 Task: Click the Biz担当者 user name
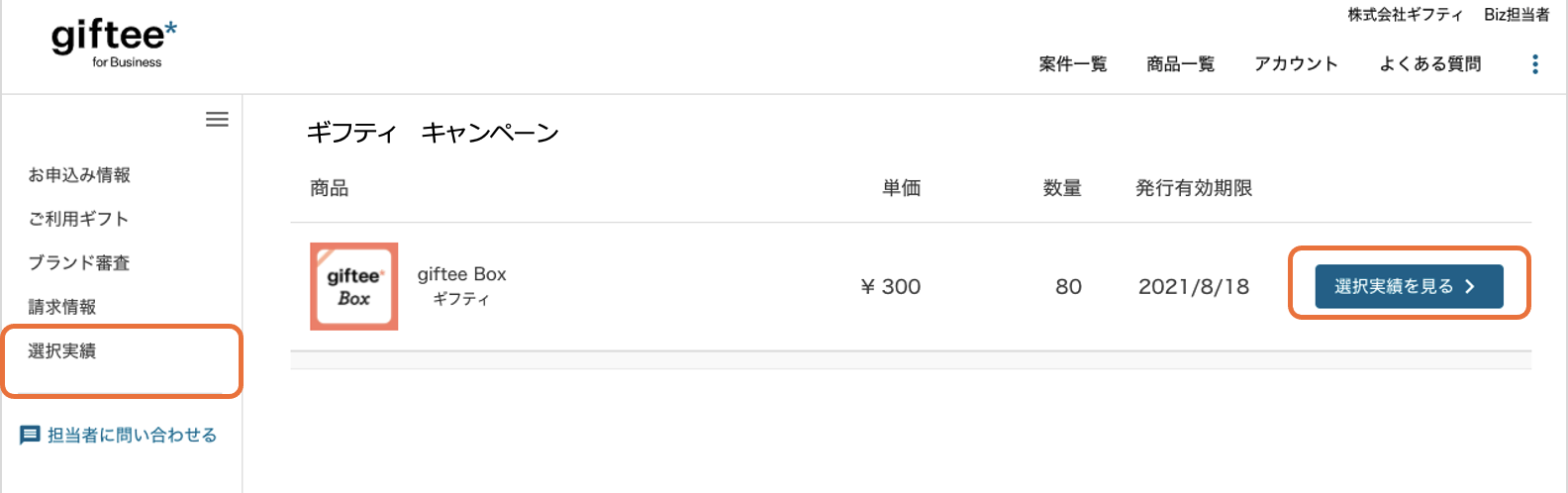1517,15
